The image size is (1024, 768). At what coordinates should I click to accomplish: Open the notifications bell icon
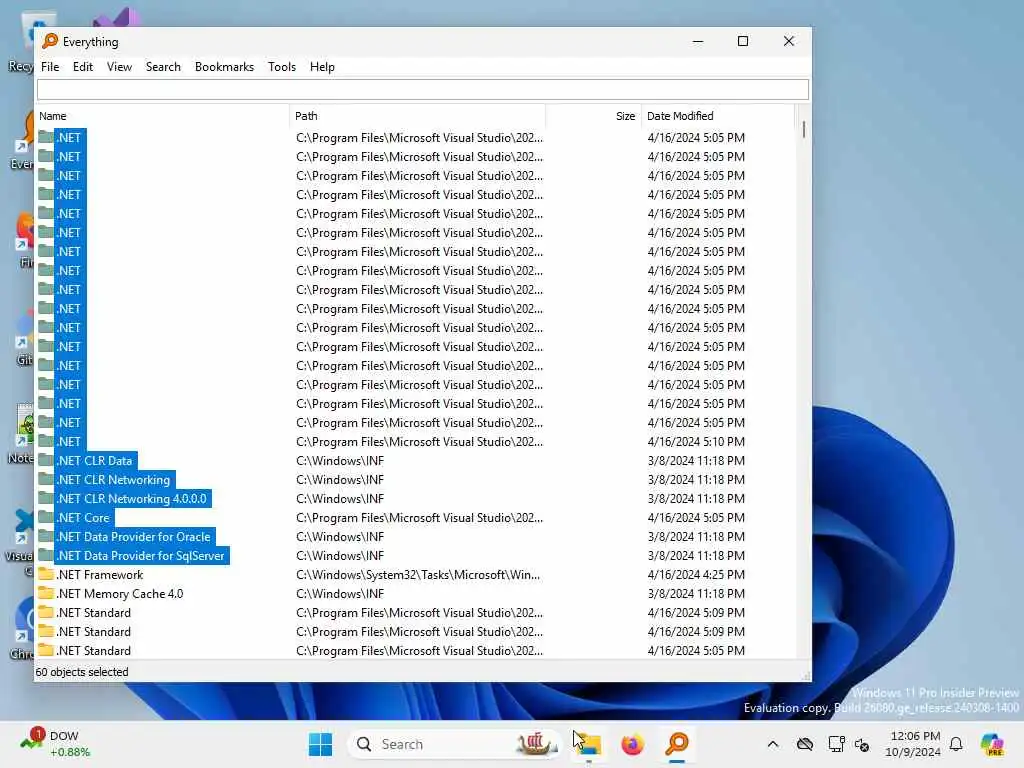click(956, 744)
